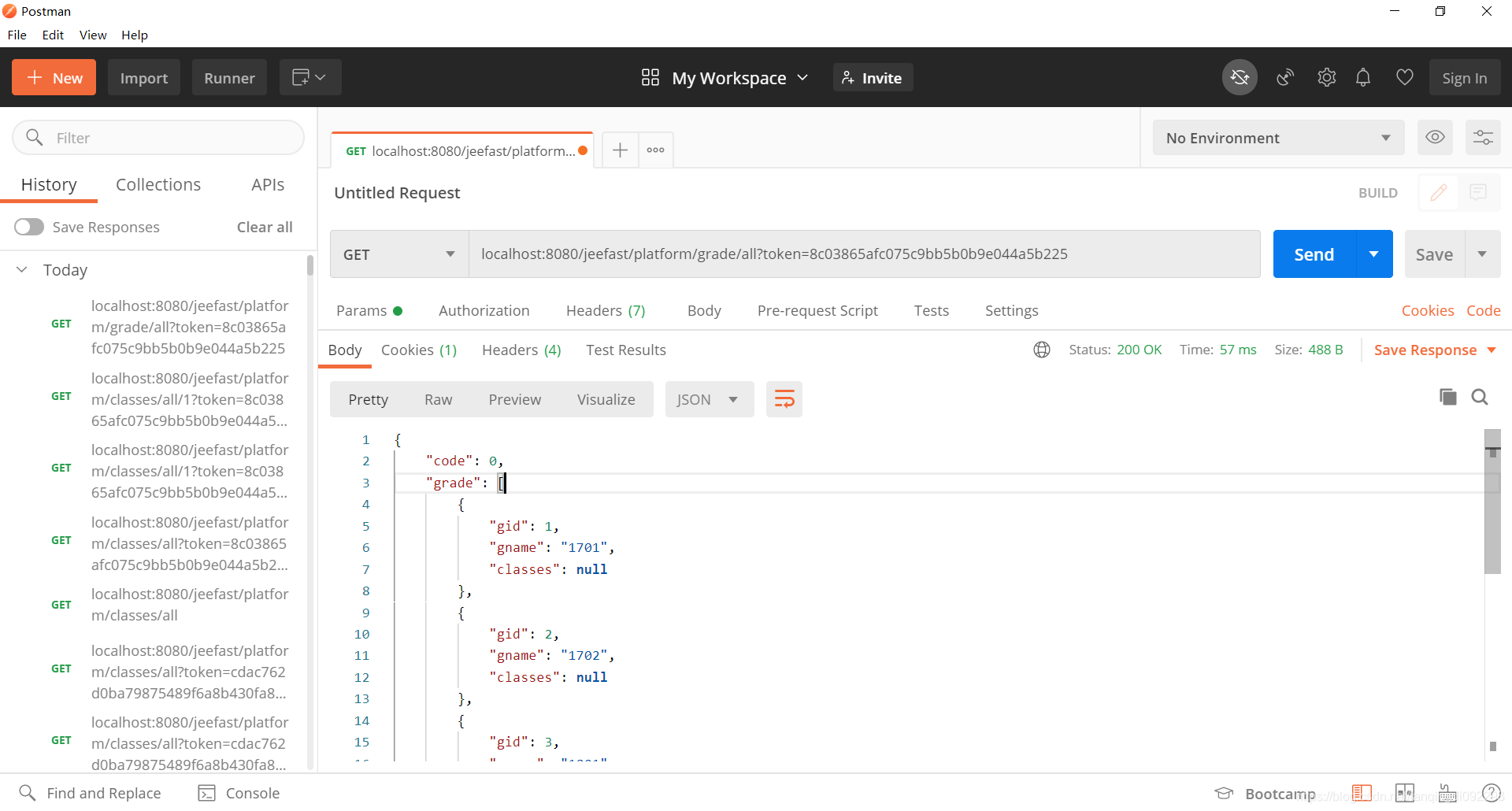This screenshot has height=811, width=1512.
Task: Click the Find and Replace magnifier icon
Action: [28, 792]
